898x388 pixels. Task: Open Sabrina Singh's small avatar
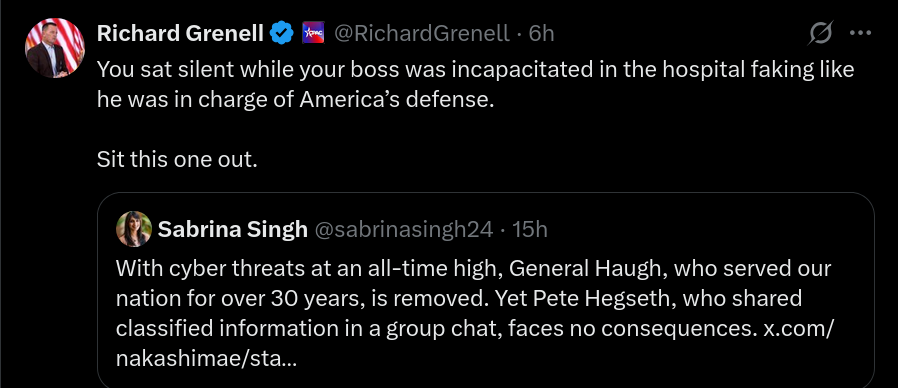point(134,229)
